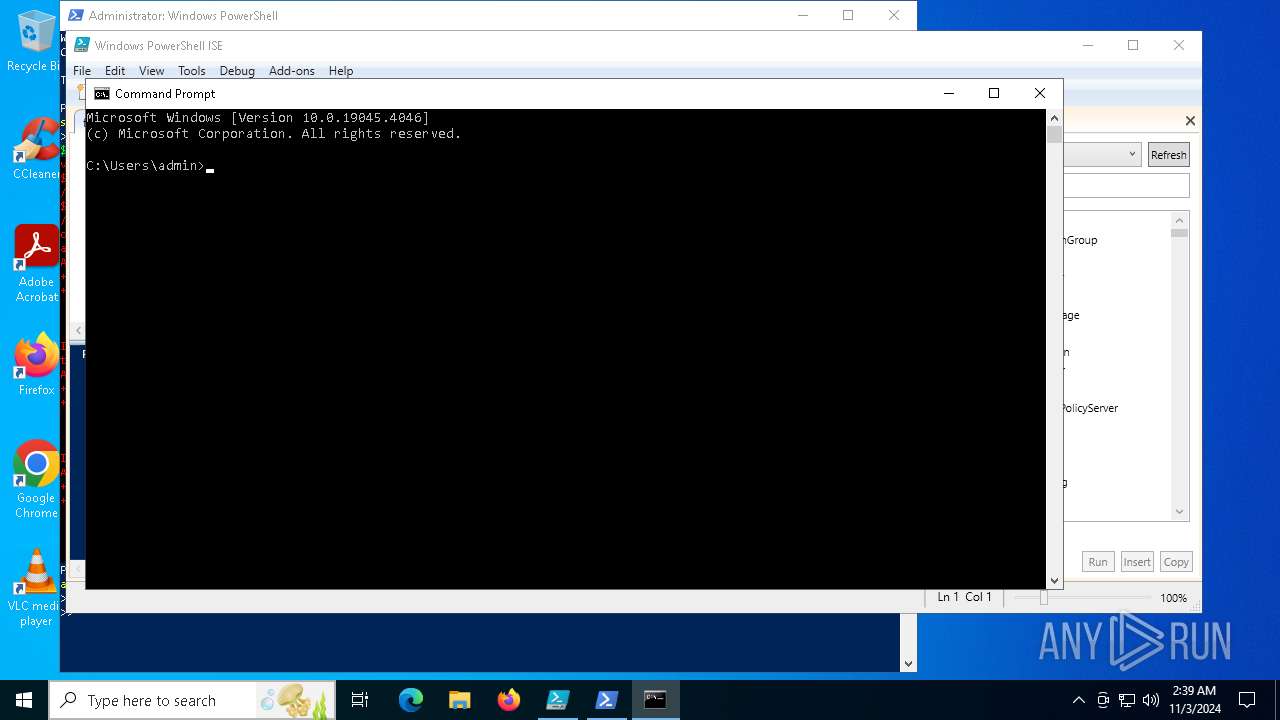Screen dimensions: 1280x720
Task: Open File Explorer from taskbar
Action: (x=459, y=700)
